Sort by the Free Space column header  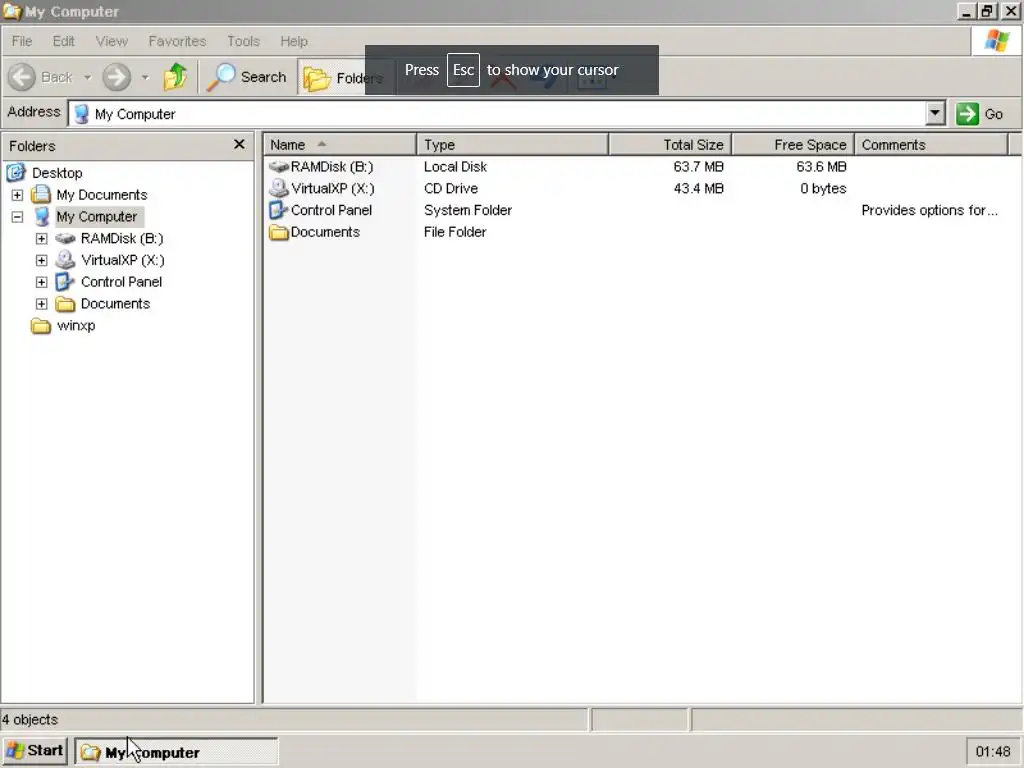tap(793, 144)
